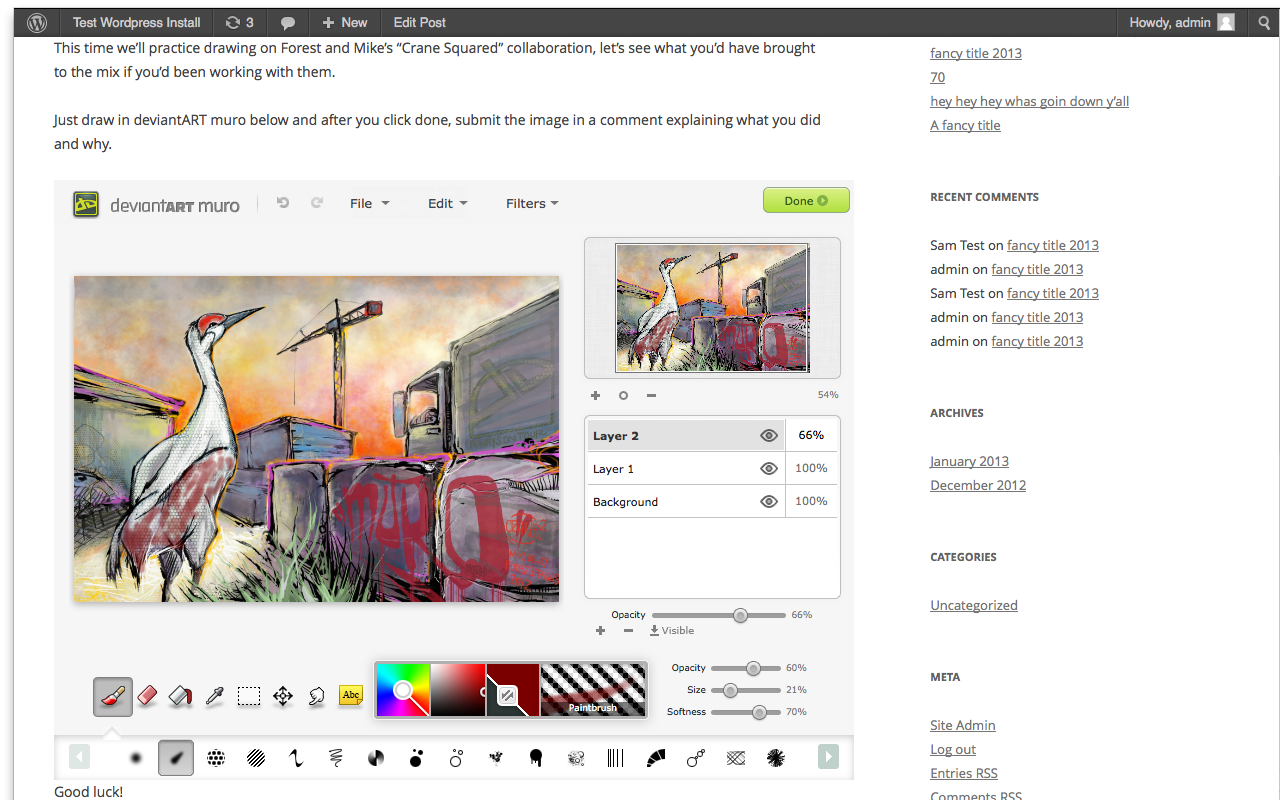
Task: Click the green Done button
Action: coord(806,200)
